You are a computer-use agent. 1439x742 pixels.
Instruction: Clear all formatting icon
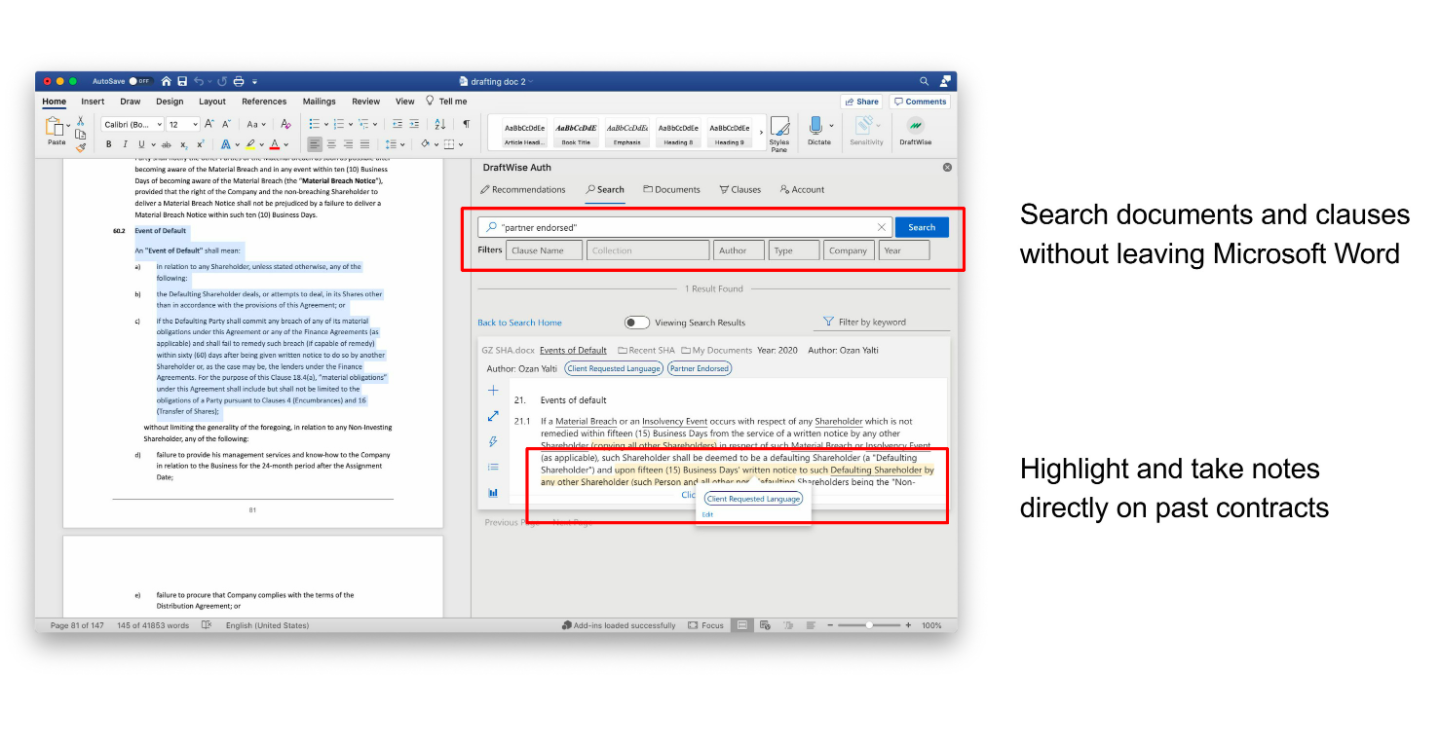point(286,124)
